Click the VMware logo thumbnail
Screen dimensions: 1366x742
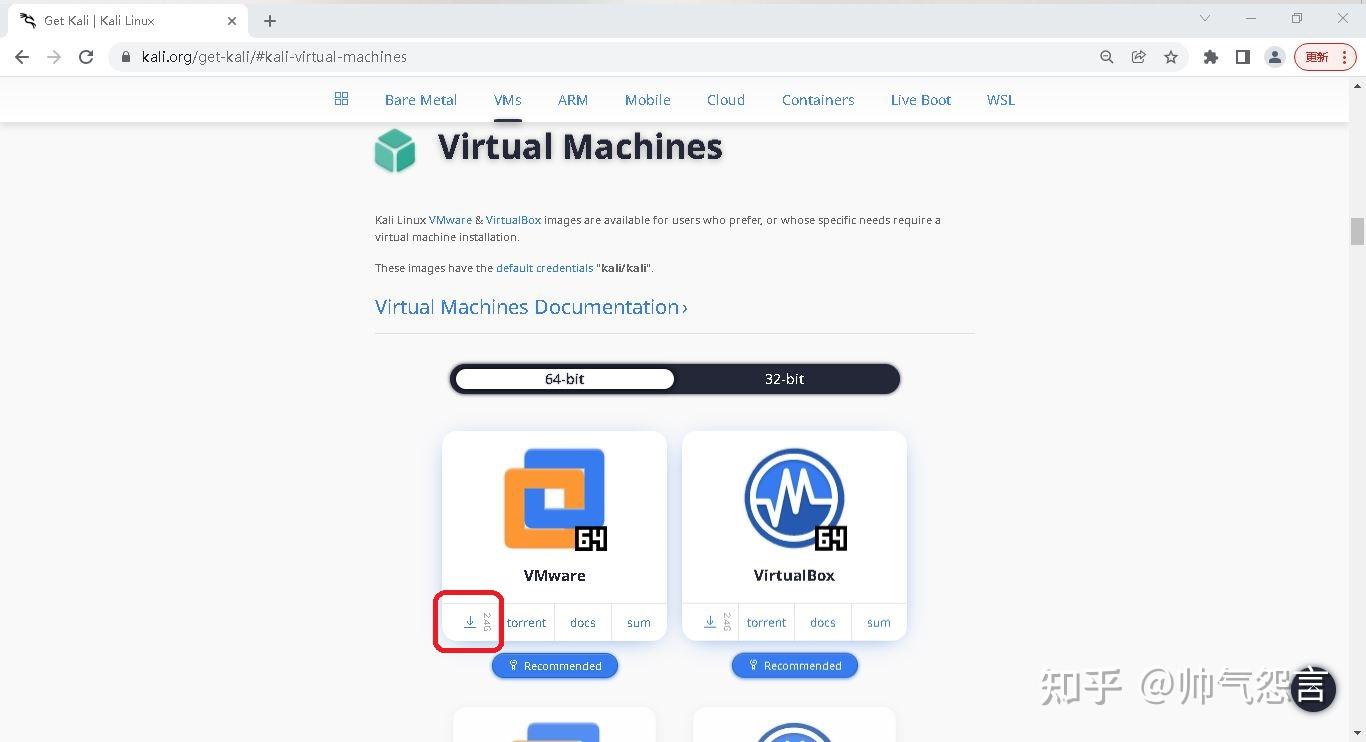click(x=555, y=499)
